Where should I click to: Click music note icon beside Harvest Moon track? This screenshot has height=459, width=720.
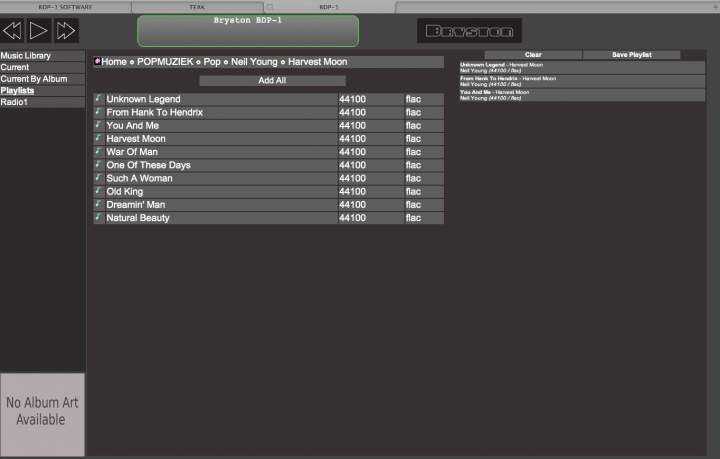click(x=99, y=138)
